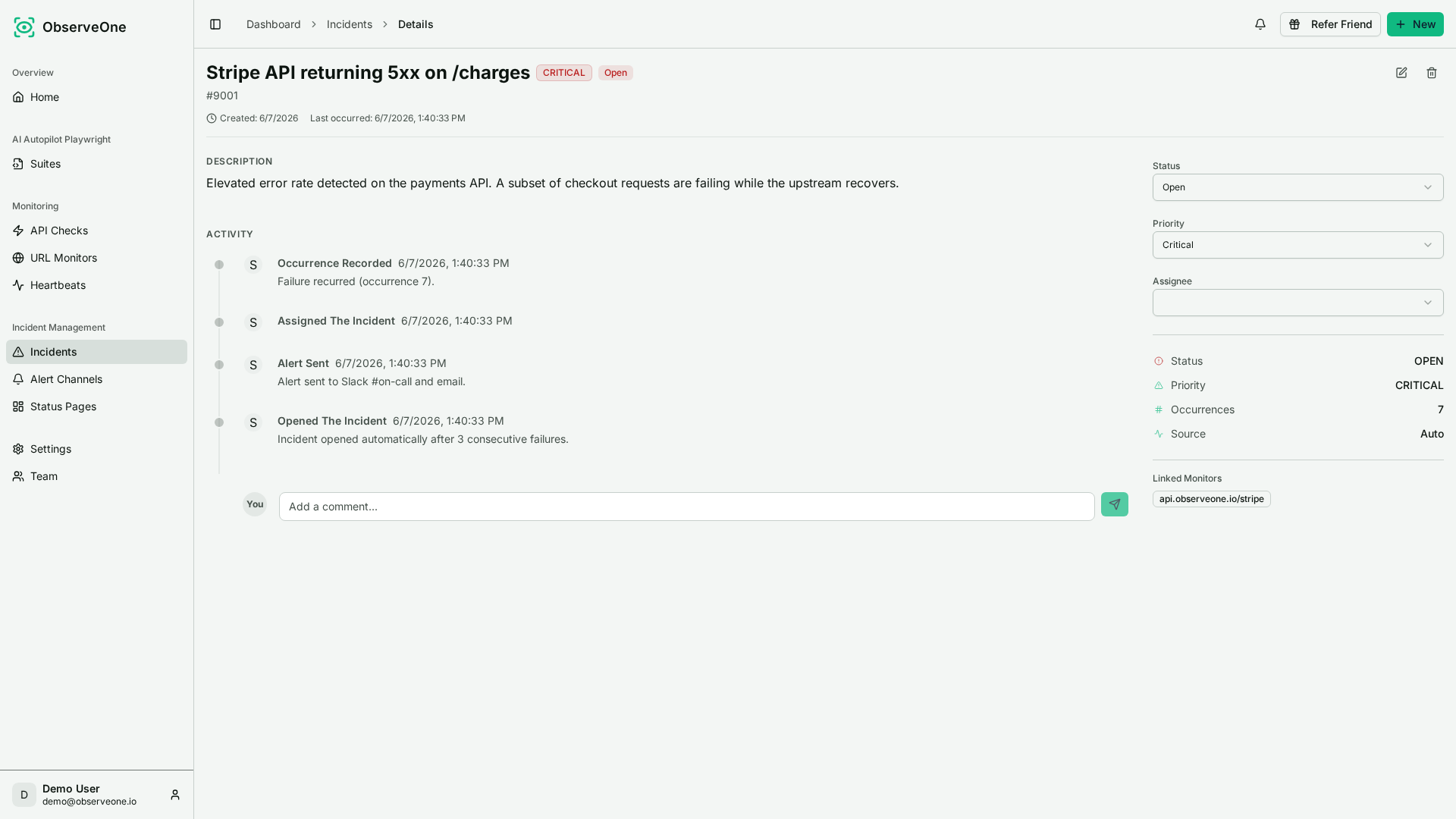Open Heartbeats in the sidebar
The image size is (1456, 819).
click(96, 285)
